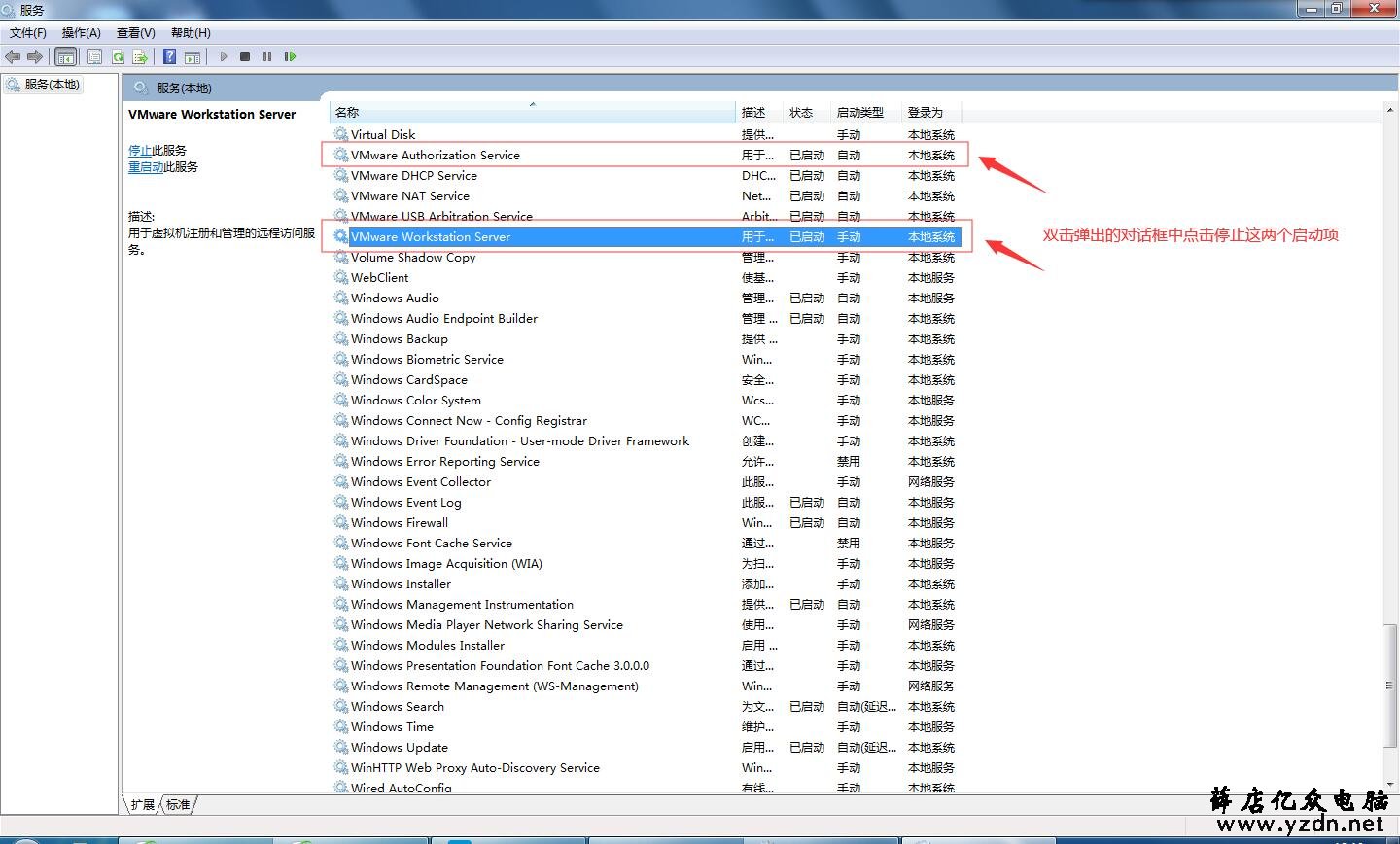Switch to the 扩展 tab

142,804
